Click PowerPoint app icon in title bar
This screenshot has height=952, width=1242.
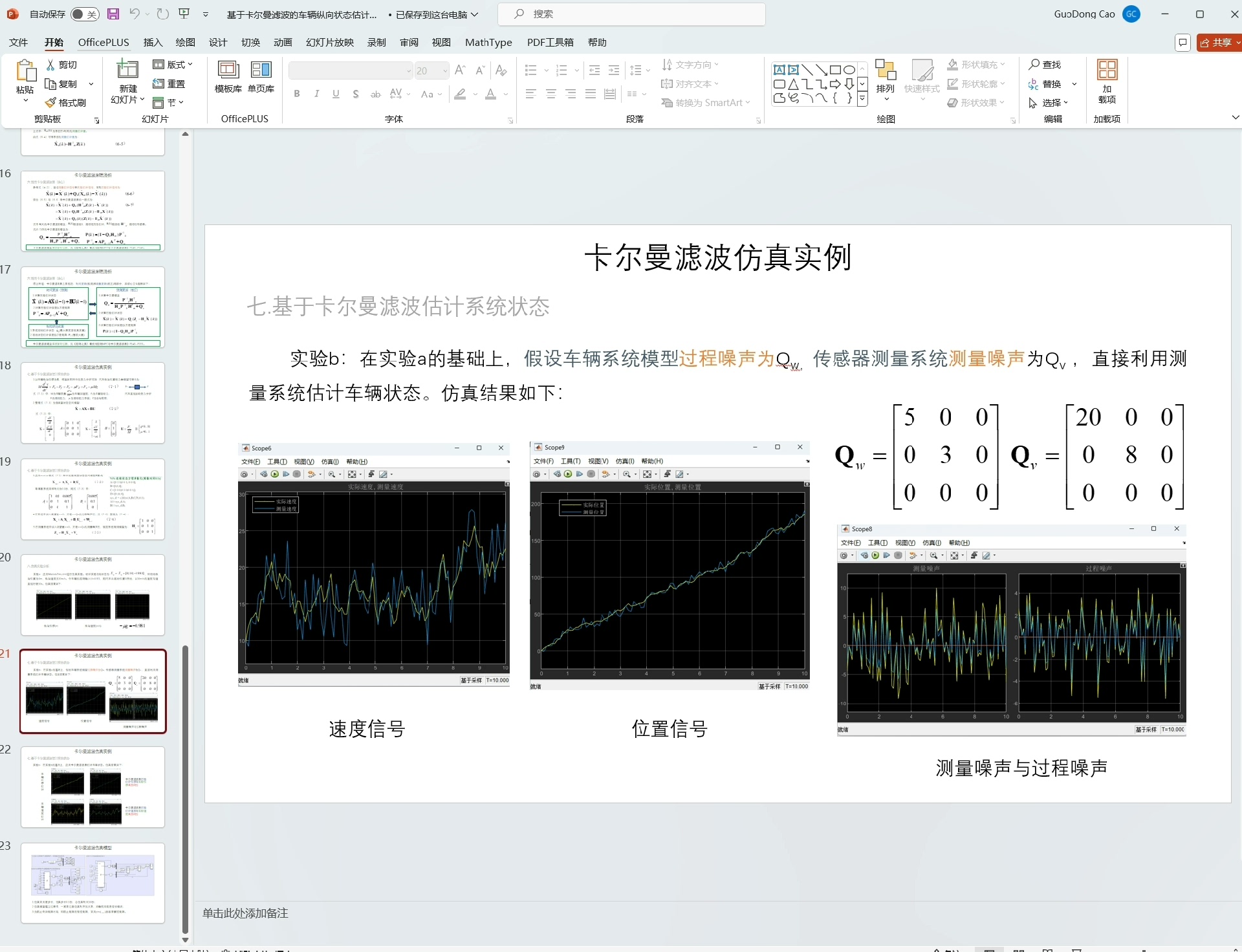coord(12,14)
